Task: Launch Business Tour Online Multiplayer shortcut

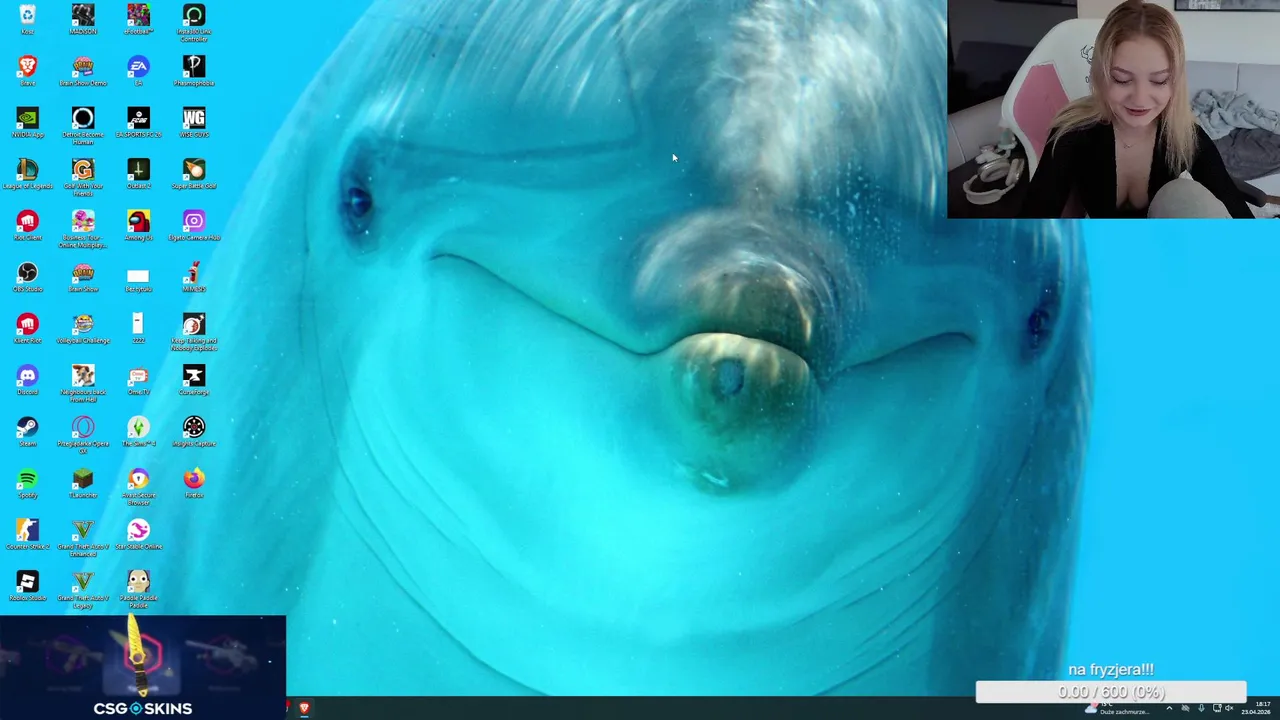Action: pyautogui.click(x=83, y=229)
